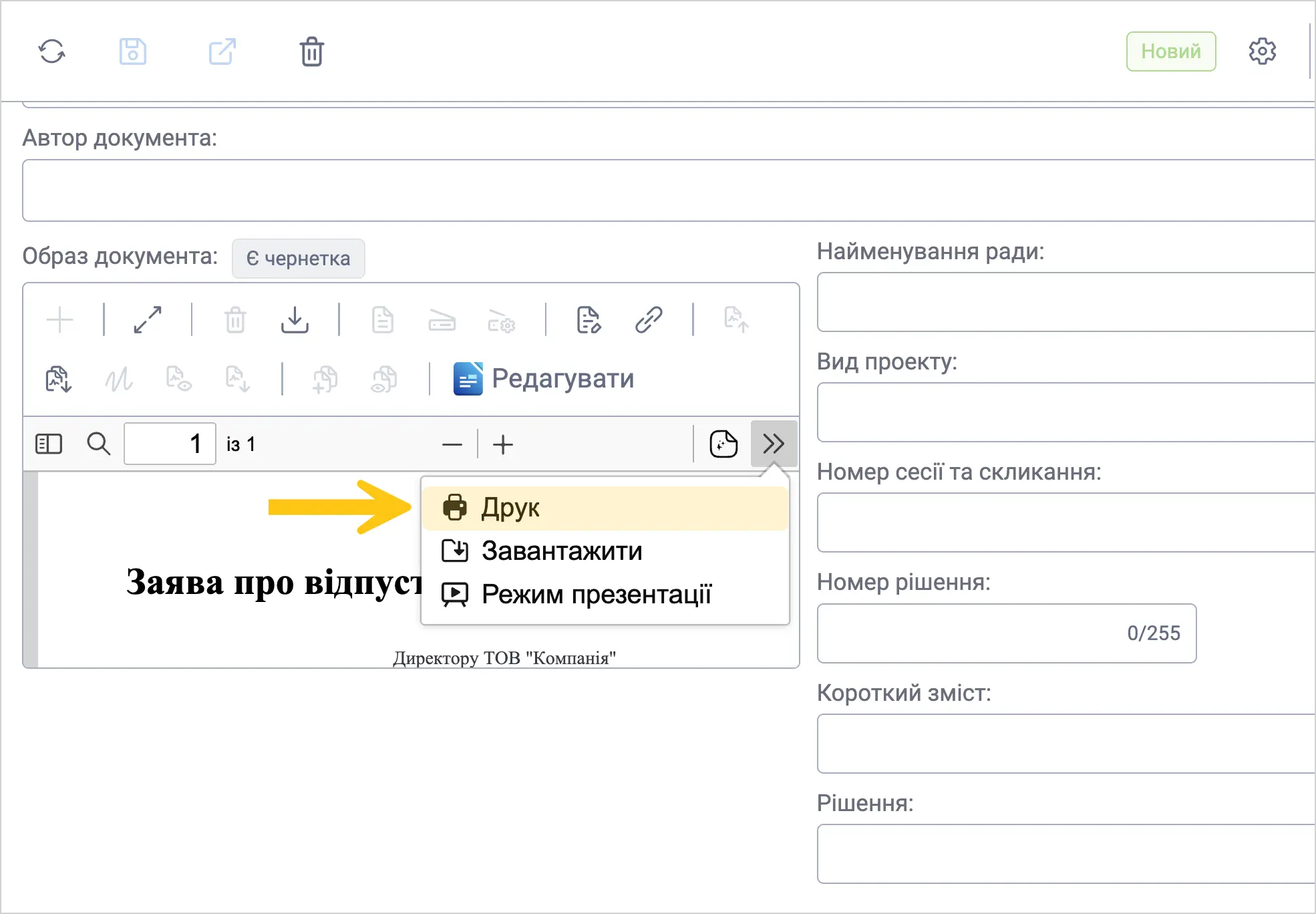Viewport: 1316px width, 914px height.
Task: Click copy documents with eye icon
Action: pyautogui.click(x=384, y=379)
